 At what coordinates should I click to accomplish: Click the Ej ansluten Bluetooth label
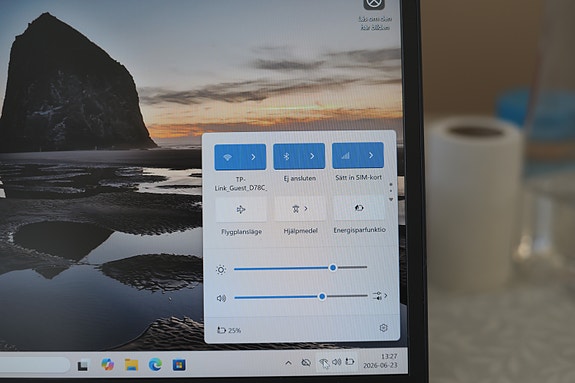point(300,178)
